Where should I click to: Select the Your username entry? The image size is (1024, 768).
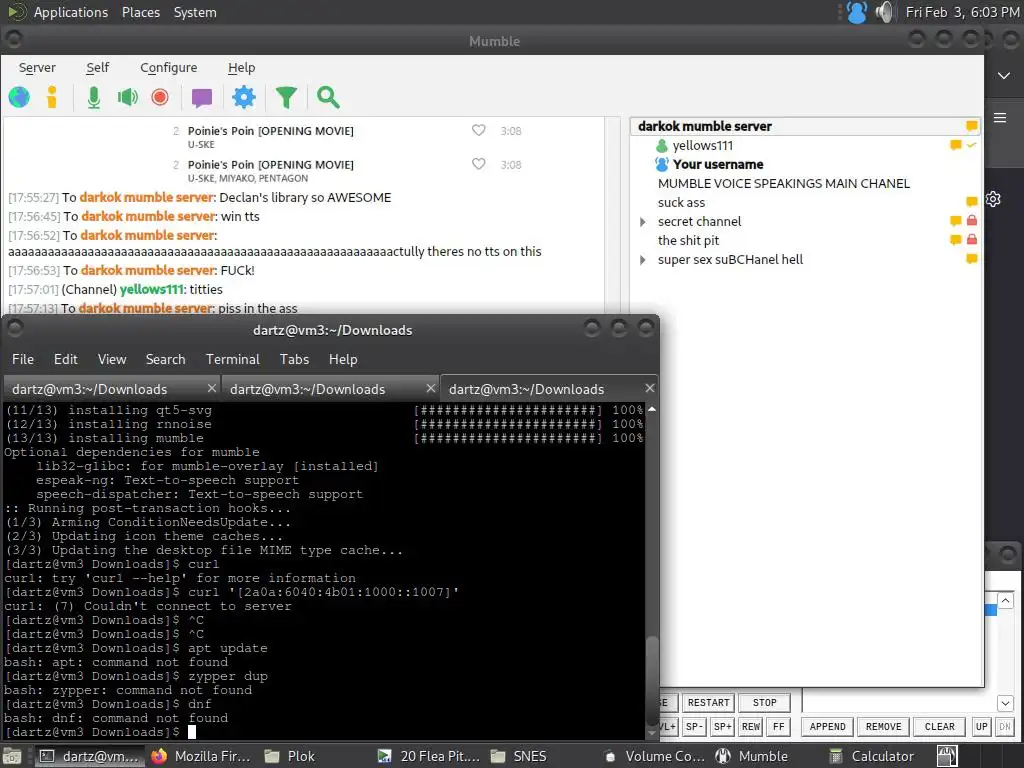point(718,165)
